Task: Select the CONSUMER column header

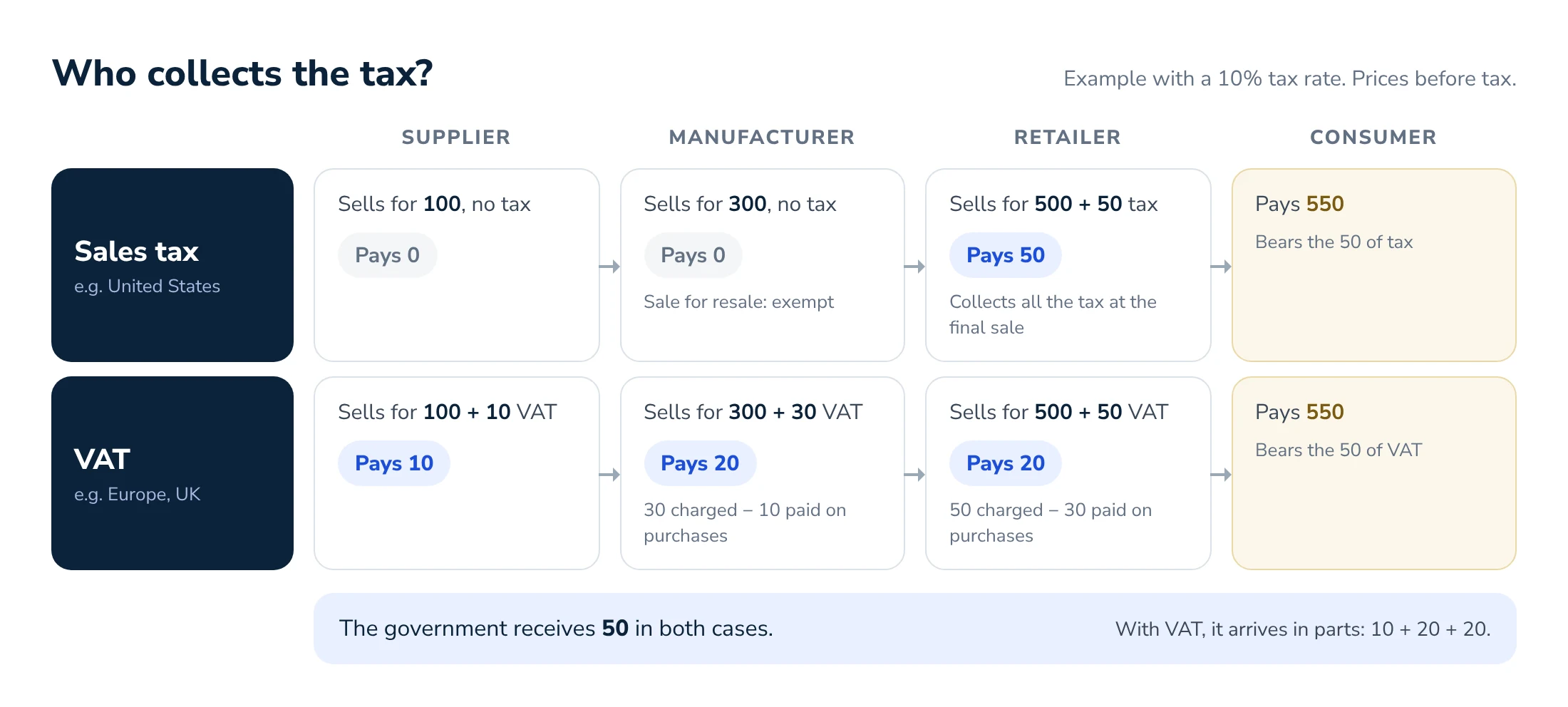Action: [x=1373, y=137]
